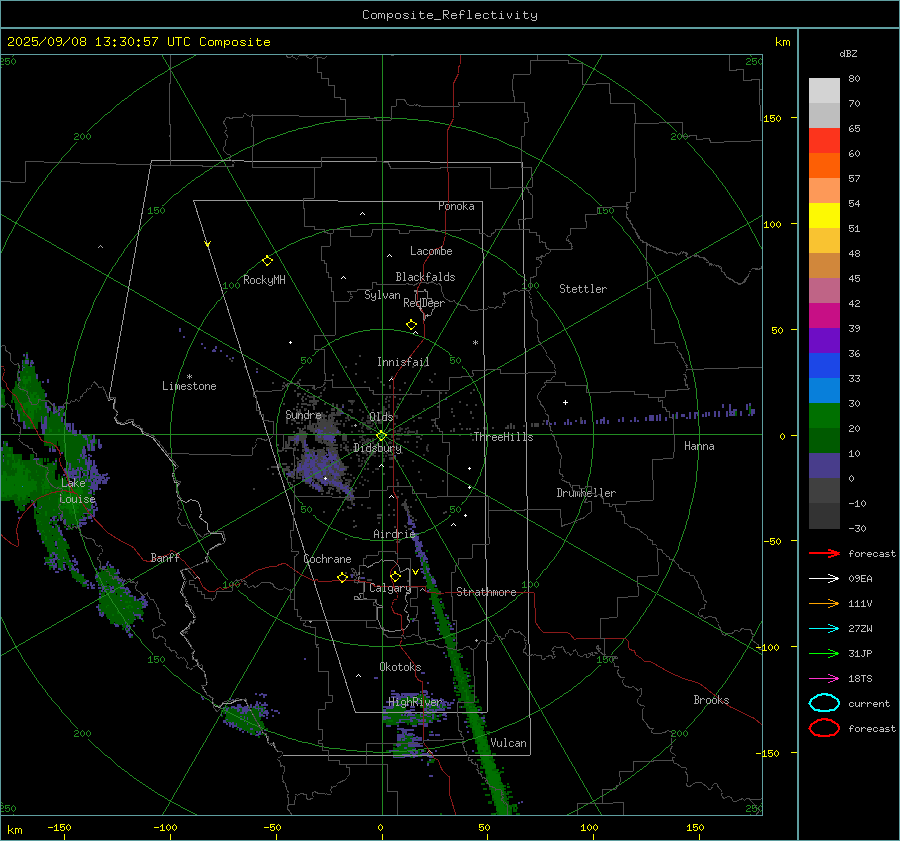The width and height of the screenshot is (900, 841).
Task: Click the HighRiver label
Action: click(x=415, y=702)
